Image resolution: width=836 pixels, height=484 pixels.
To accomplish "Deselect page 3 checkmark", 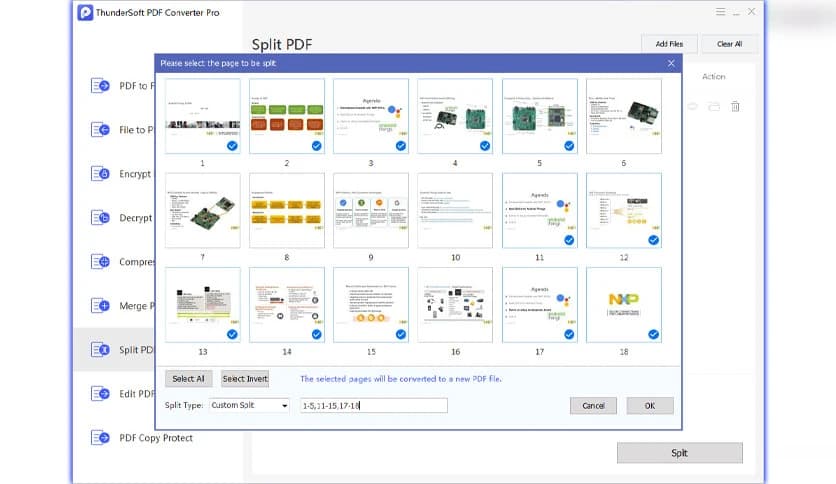I will tap(401, 146).
